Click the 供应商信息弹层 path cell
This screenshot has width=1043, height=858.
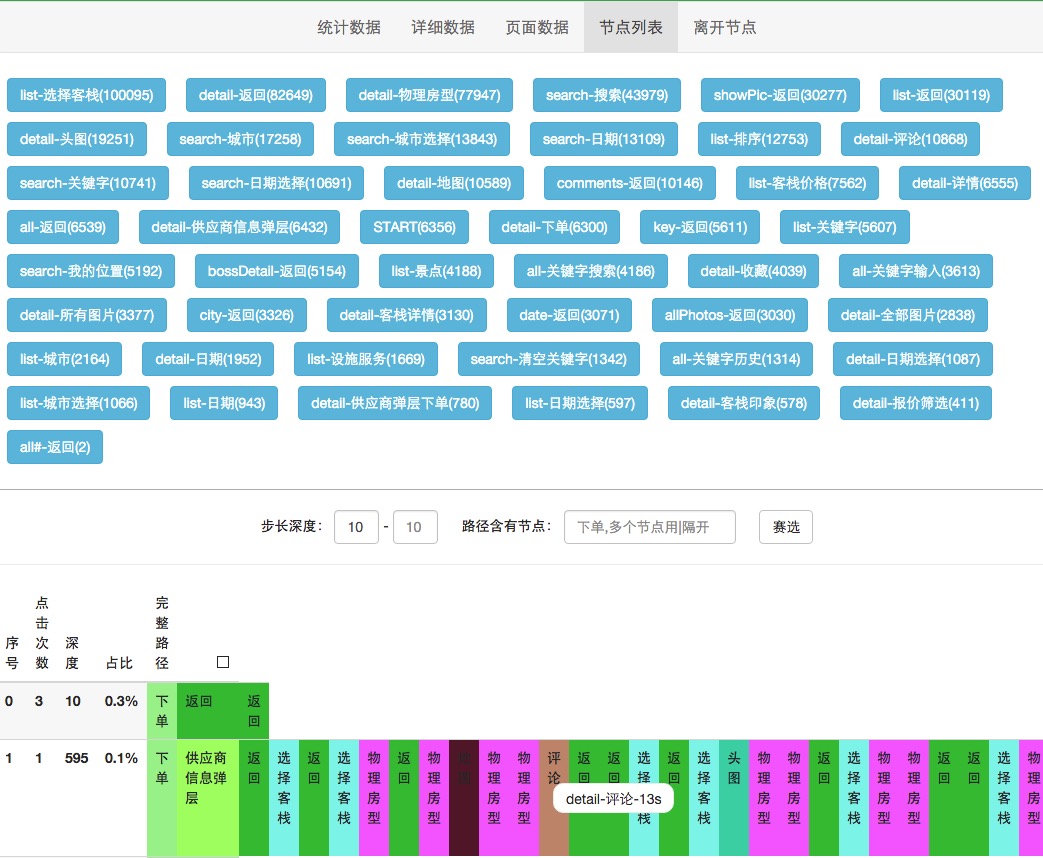pyautogui.click(x=208, y=797)
